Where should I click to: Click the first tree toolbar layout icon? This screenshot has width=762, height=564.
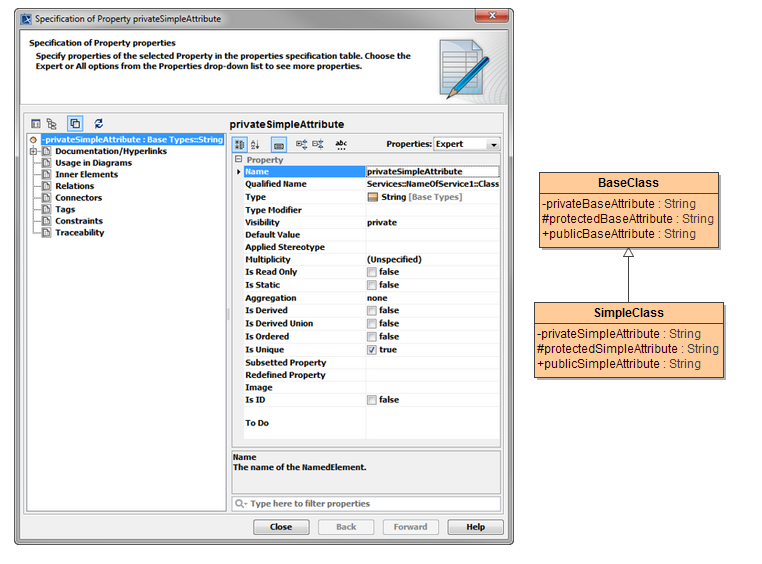point(36,123)
